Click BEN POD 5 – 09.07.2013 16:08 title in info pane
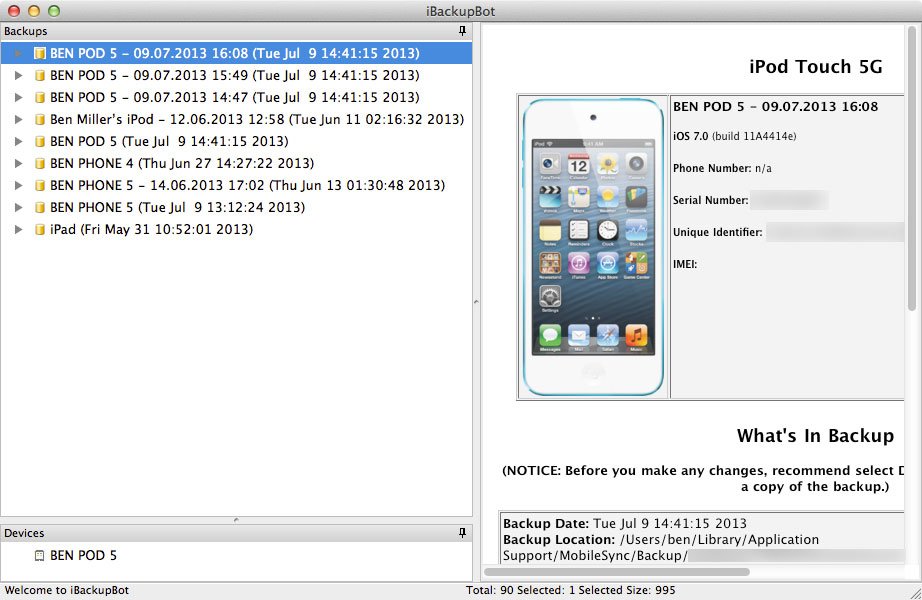The width and height of the screenshot is (922, 600). tap(775, 106)
